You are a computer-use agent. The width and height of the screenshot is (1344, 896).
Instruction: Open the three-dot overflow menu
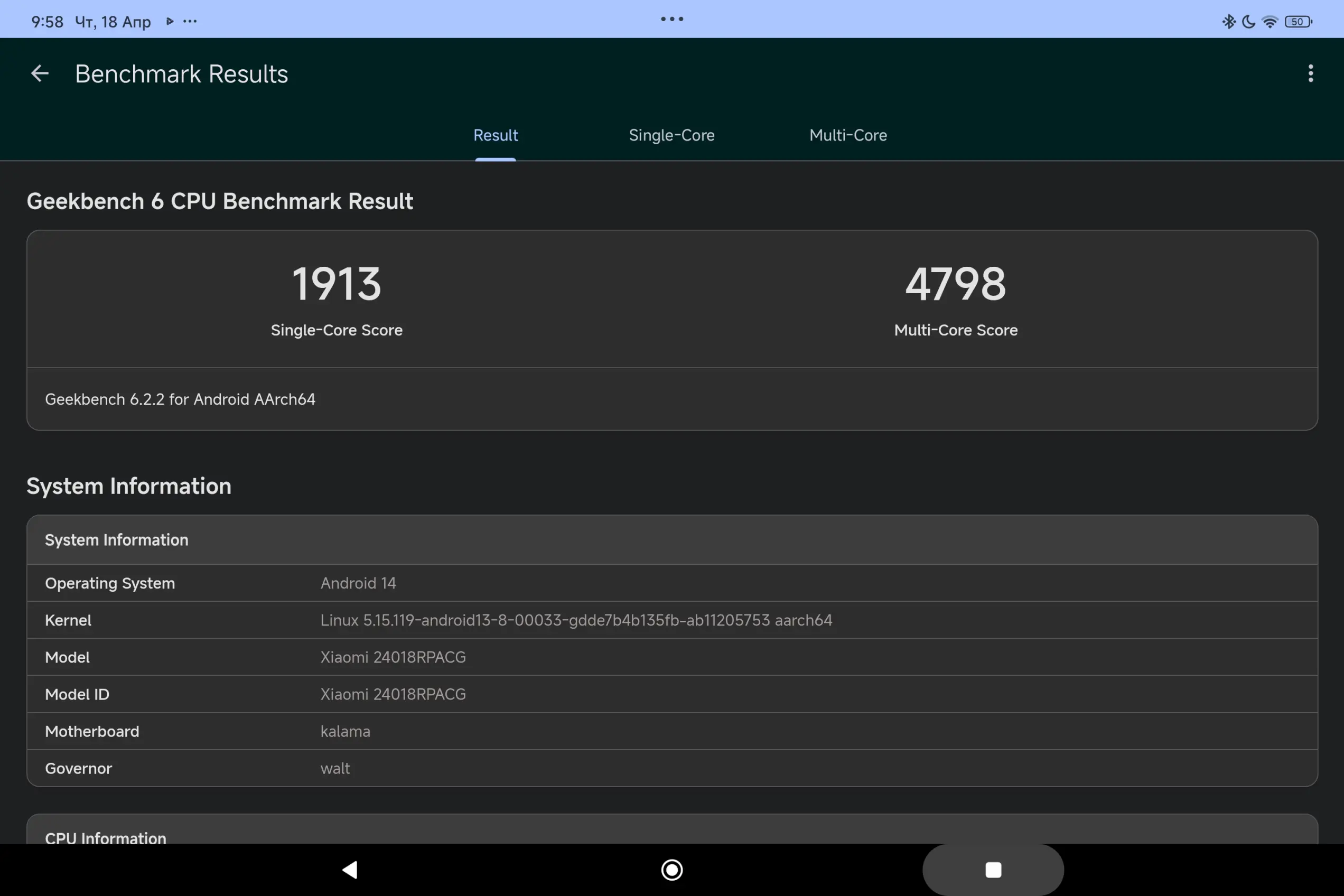pyautogui.click(x=1310, y=74)
